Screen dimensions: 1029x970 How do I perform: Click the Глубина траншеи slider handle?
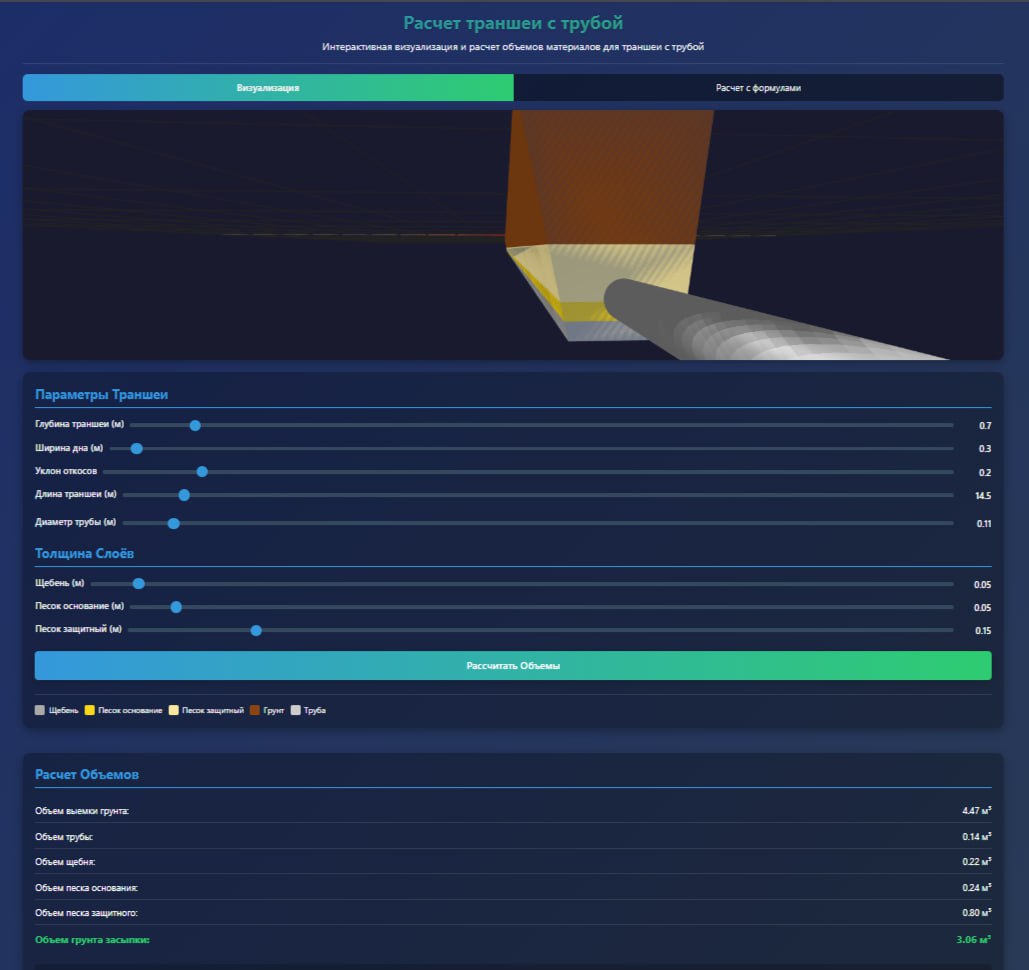point(195,425)
